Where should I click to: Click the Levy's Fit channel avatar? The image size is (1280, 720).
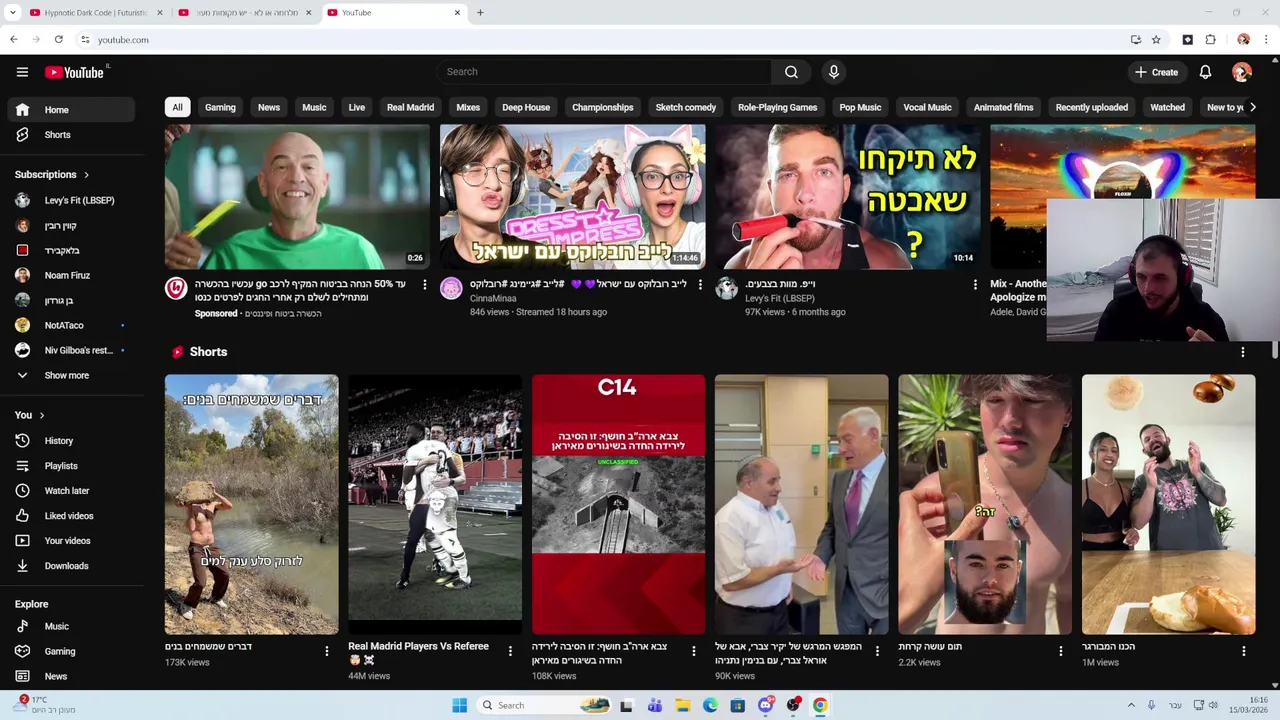pyautogui.click(x=727, y=289)
